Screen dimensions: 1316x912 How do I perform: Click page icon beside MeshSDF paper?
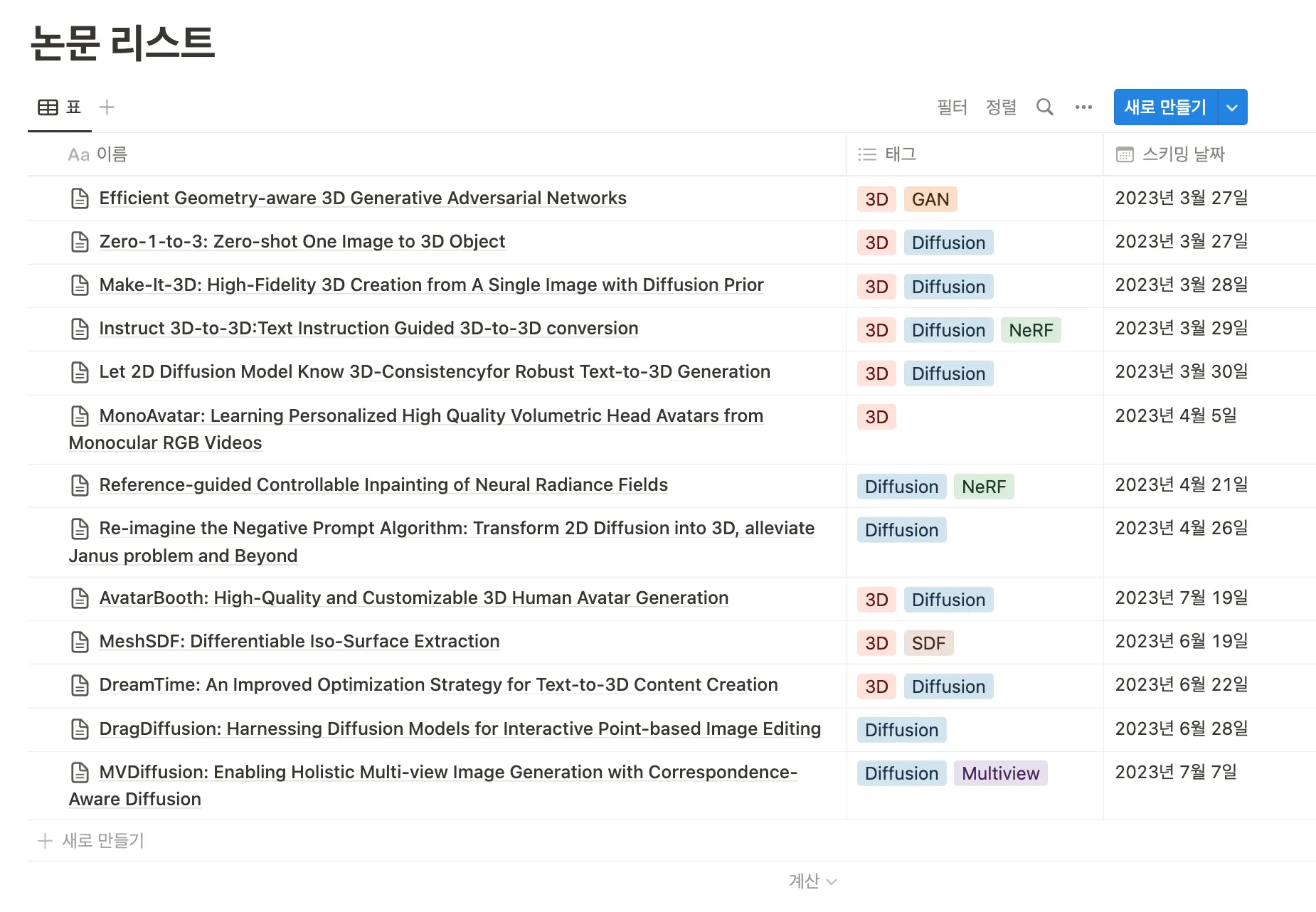coord(80,642)
